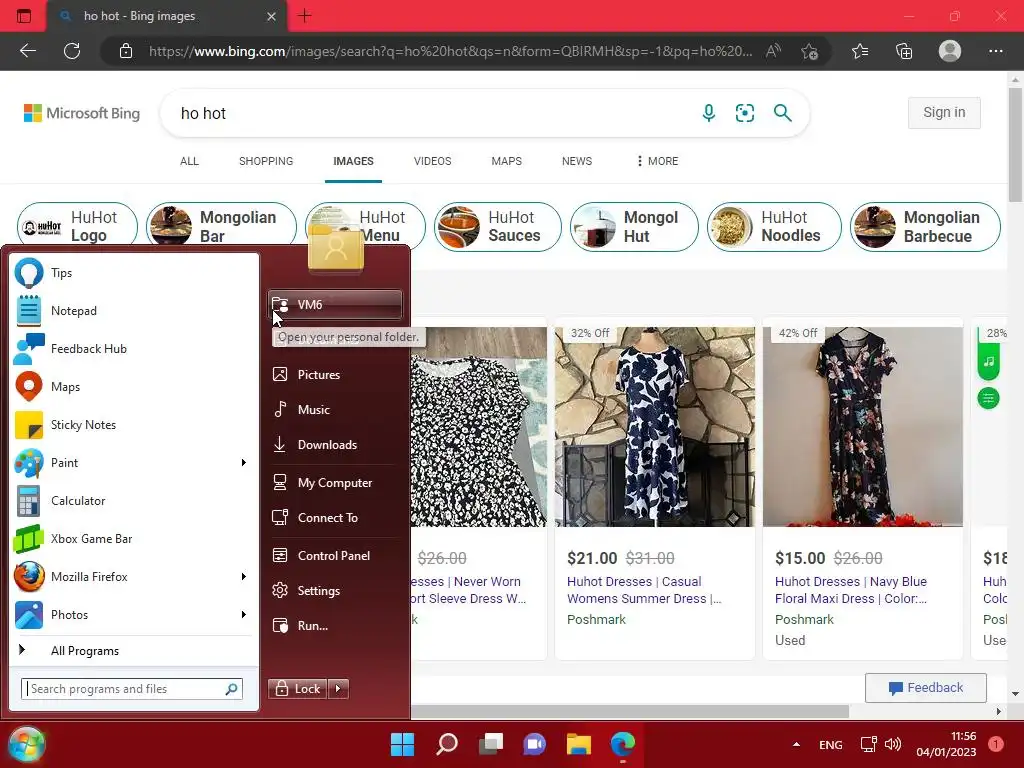
Task: Open visual search camera icon
Action: coord(744,113)
